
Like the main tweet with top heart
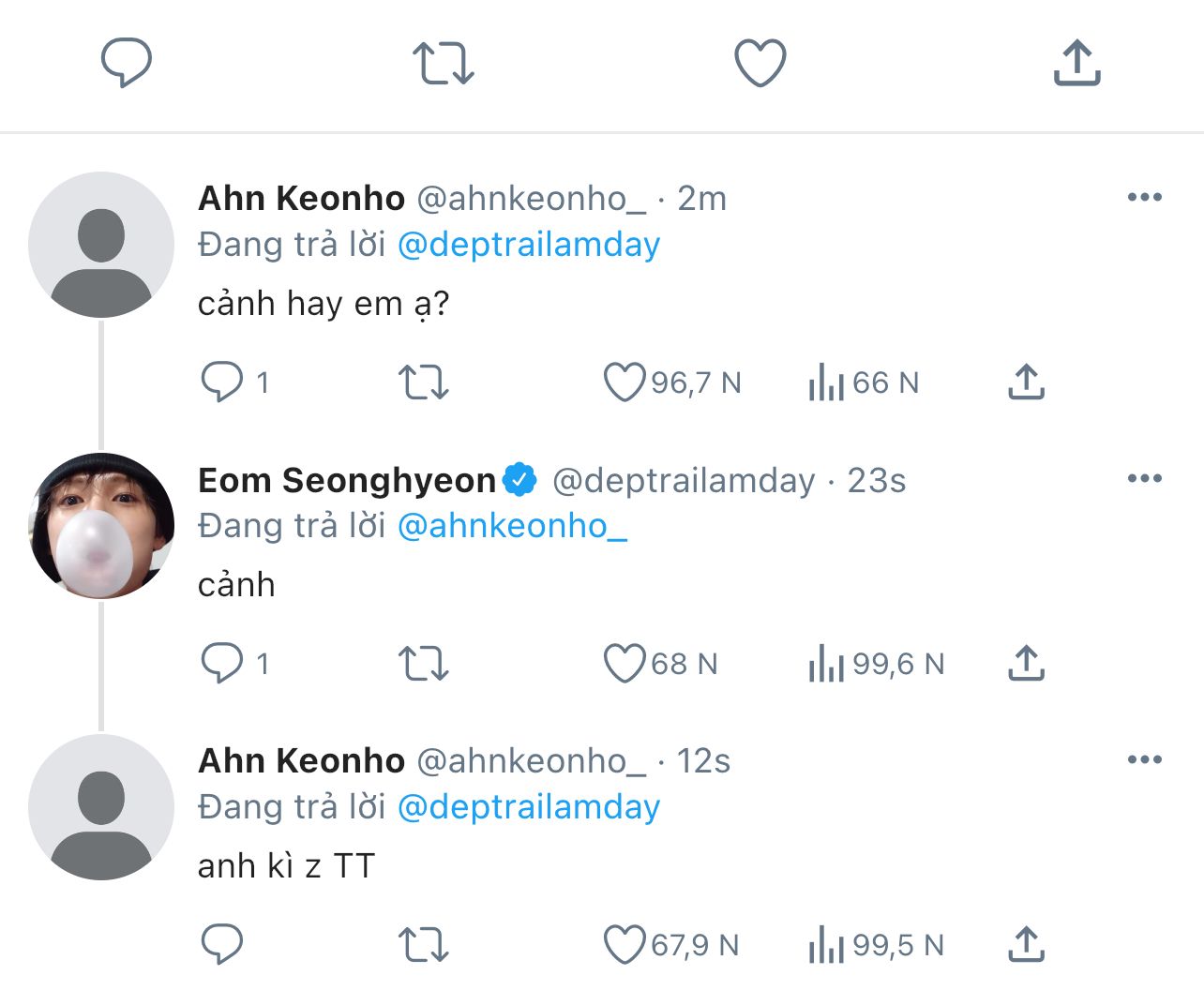coord(760,63)
